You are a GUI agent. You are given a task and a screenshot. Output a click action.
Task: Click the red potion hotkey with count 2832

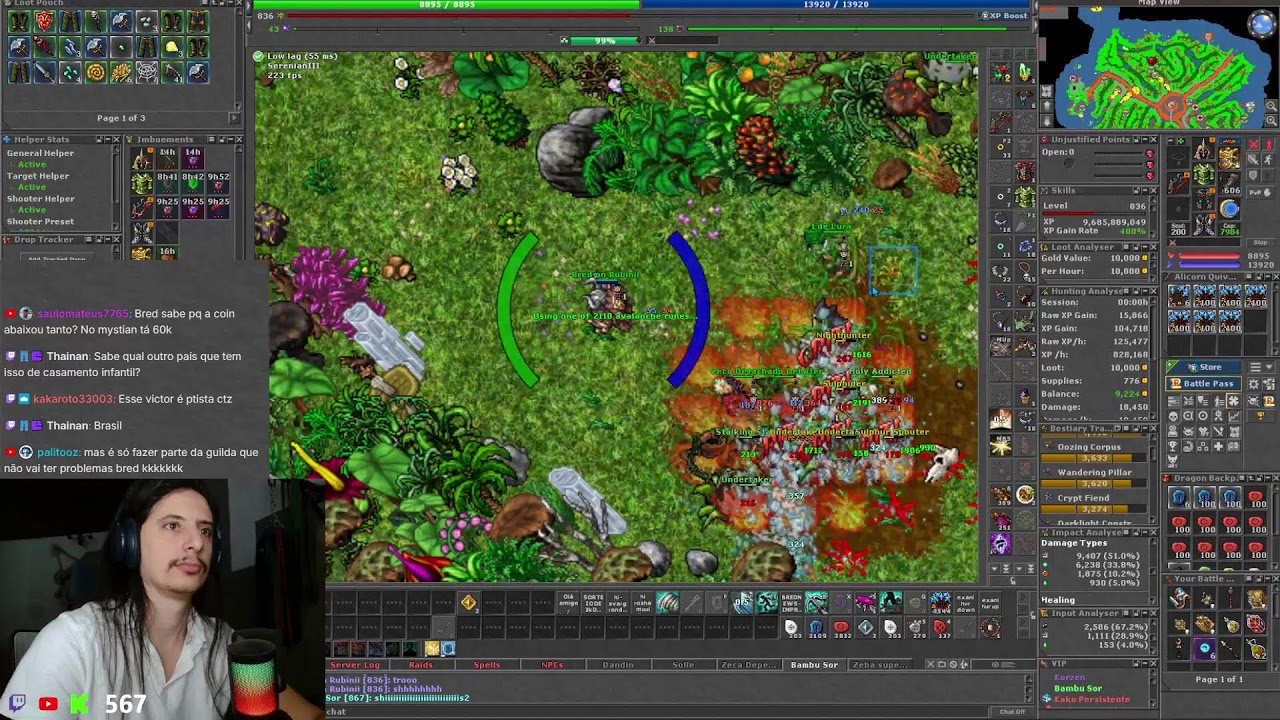(841, 628)
